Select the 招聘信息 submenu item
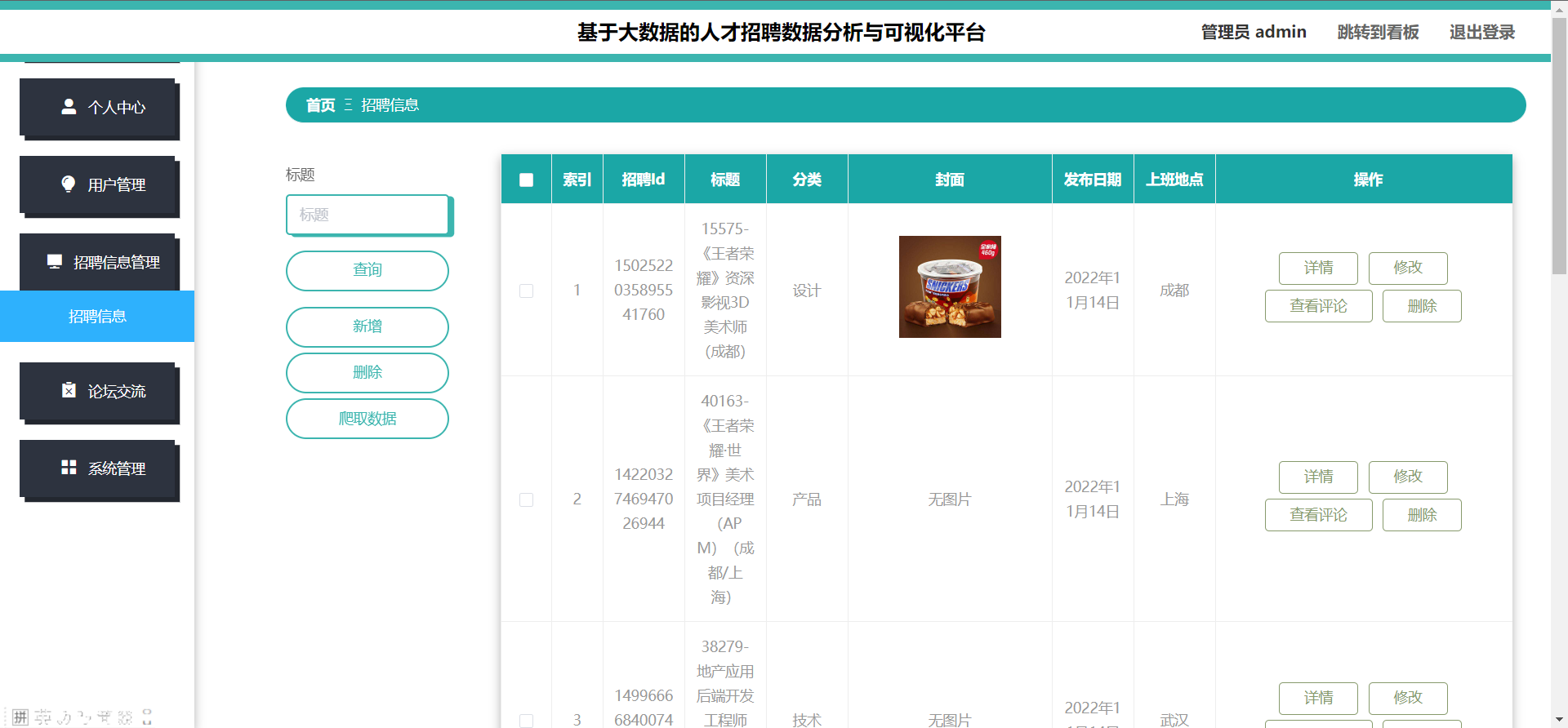The image size is (1568, 728). tap(97, 317)
